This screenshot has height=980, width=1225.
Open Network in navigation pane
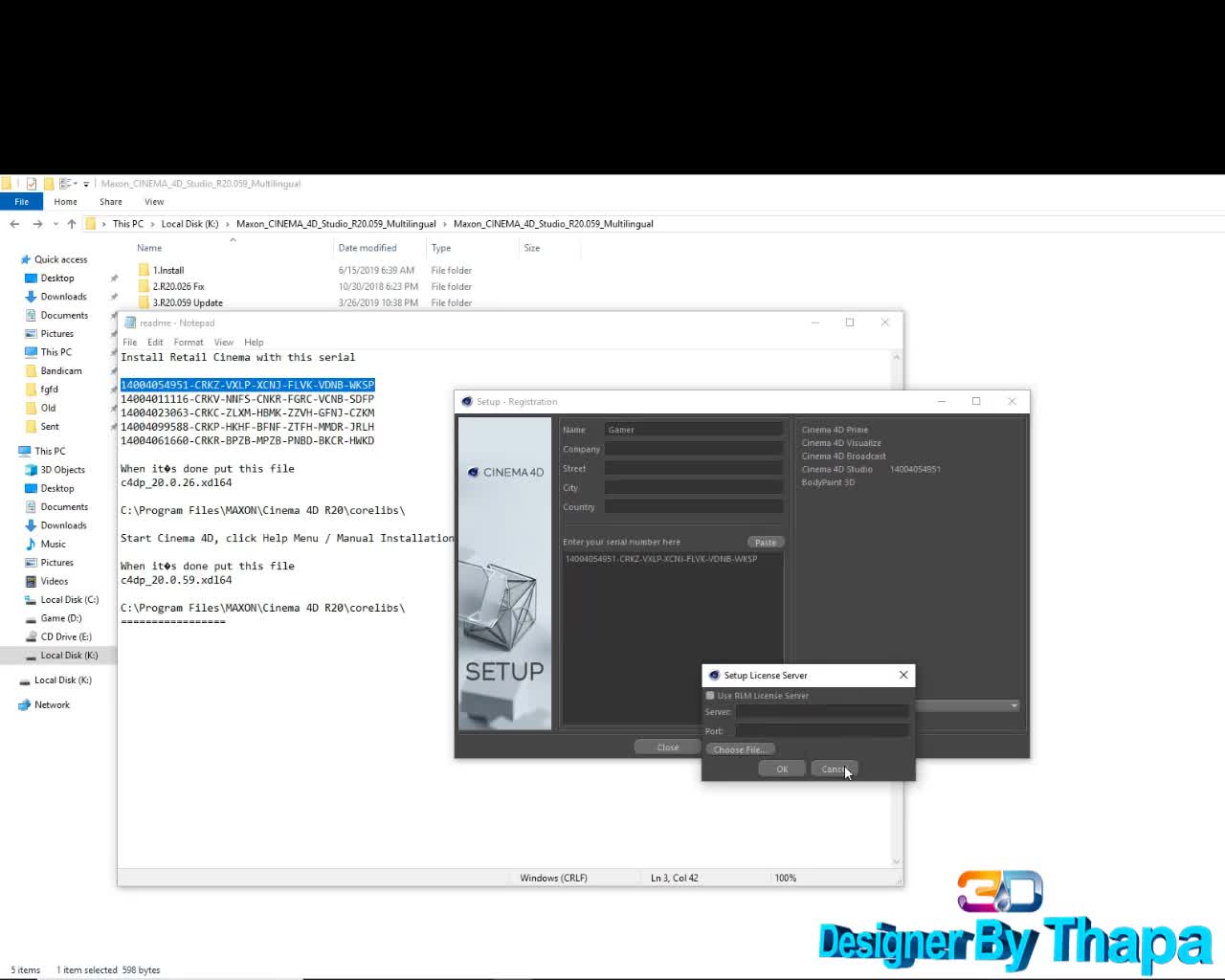click(x=52, y=705)
